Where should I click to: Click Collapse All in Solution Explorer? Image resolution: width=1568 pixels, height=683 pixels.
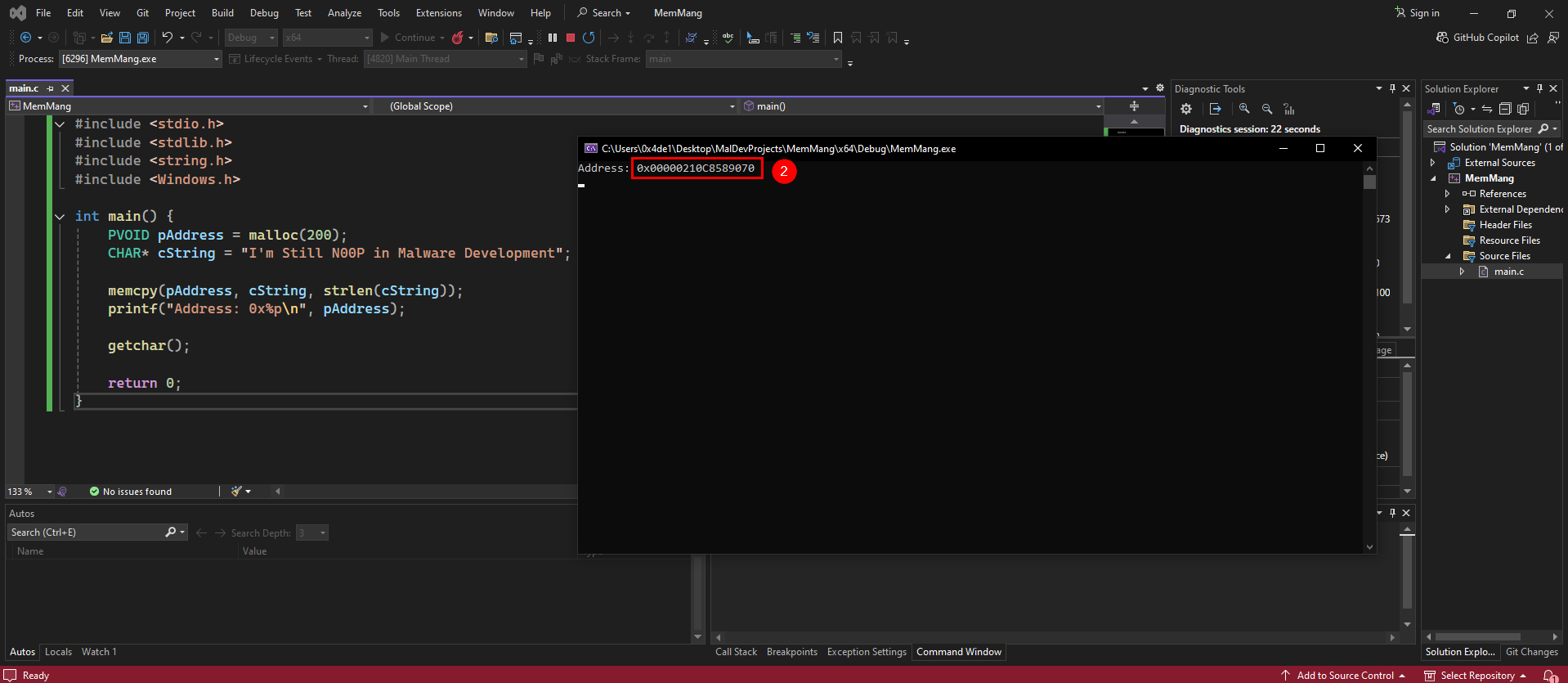(x=1505, y=109)
